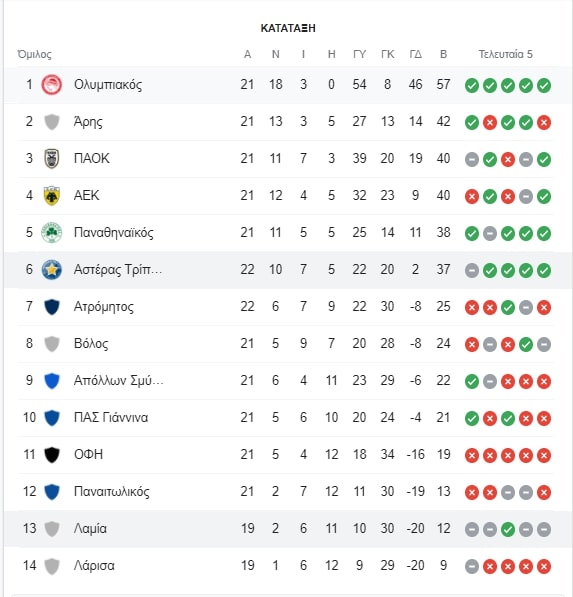Click Ολυμπιακός most recent win indicator

pos(544,85)
